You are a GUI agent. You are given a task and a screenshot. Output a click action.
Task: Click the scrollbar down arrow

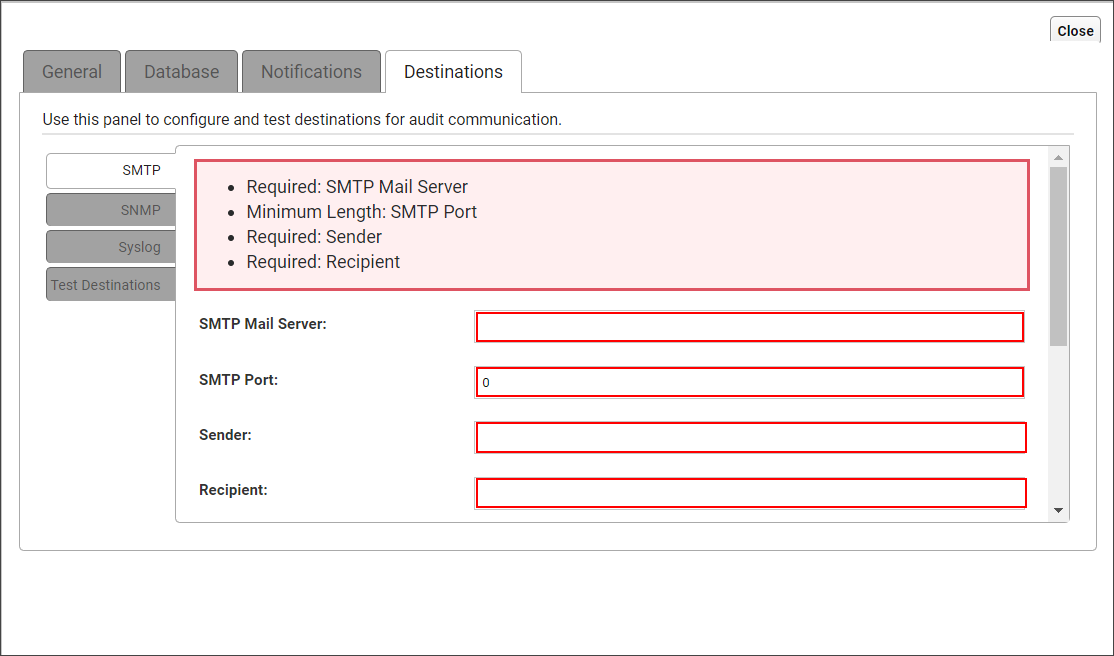coord(1058,509)
